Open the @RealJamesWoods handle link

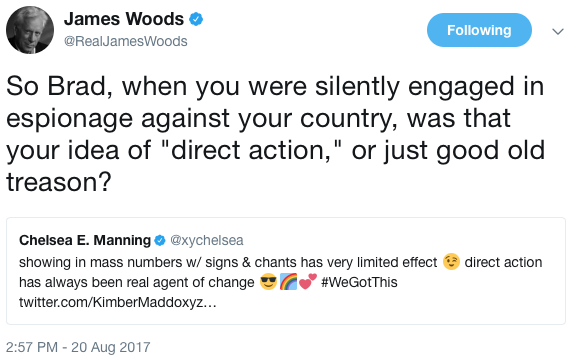pyautogui.click(x=125, y=41)
